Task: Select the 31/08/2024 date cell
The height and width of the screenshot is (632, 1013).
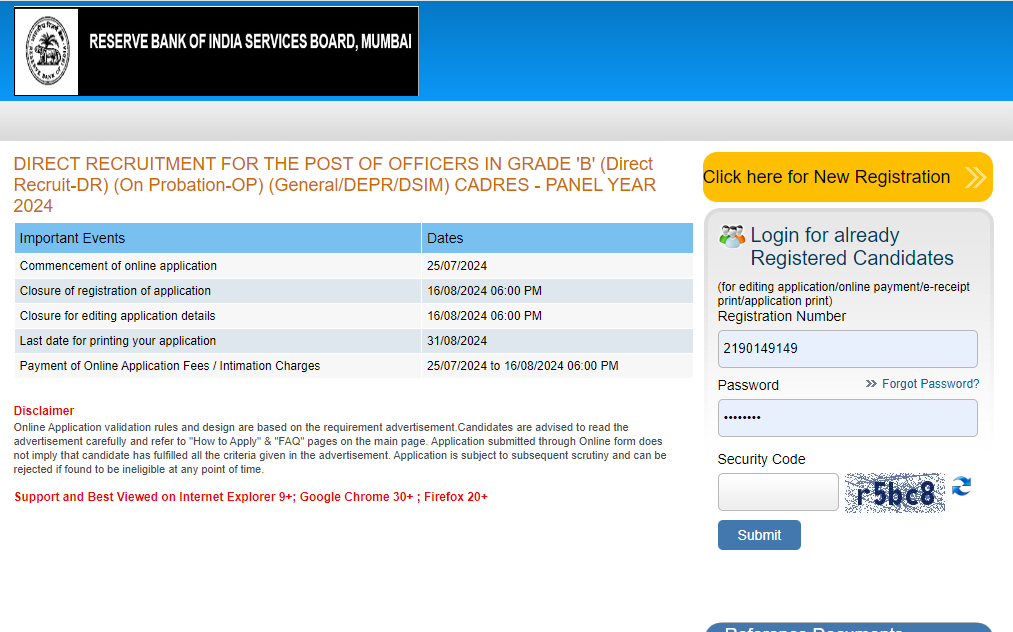Action: coord(557,341)
